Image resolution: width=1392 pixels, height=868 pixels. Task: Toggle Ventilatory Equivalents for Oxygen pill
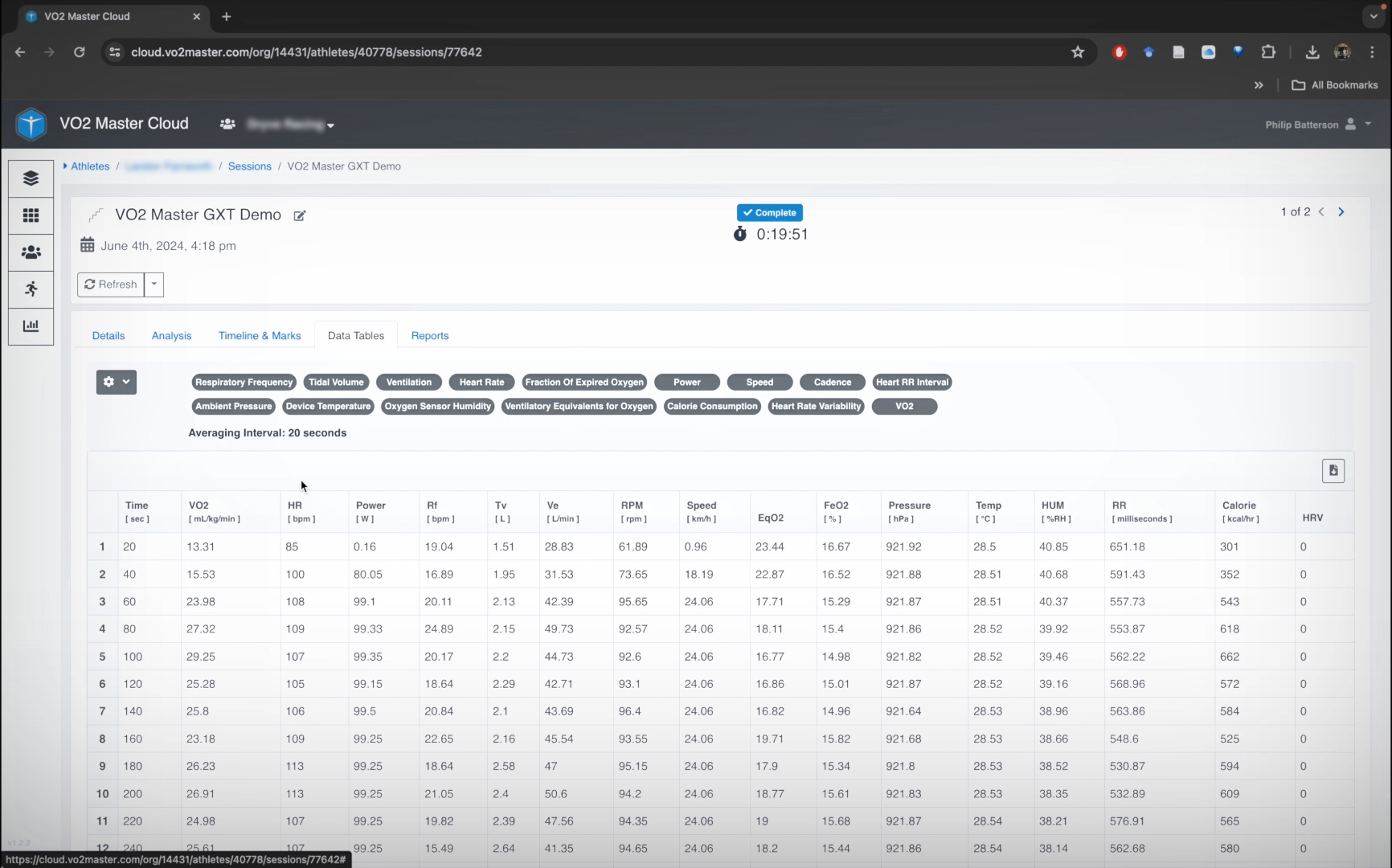579,407
